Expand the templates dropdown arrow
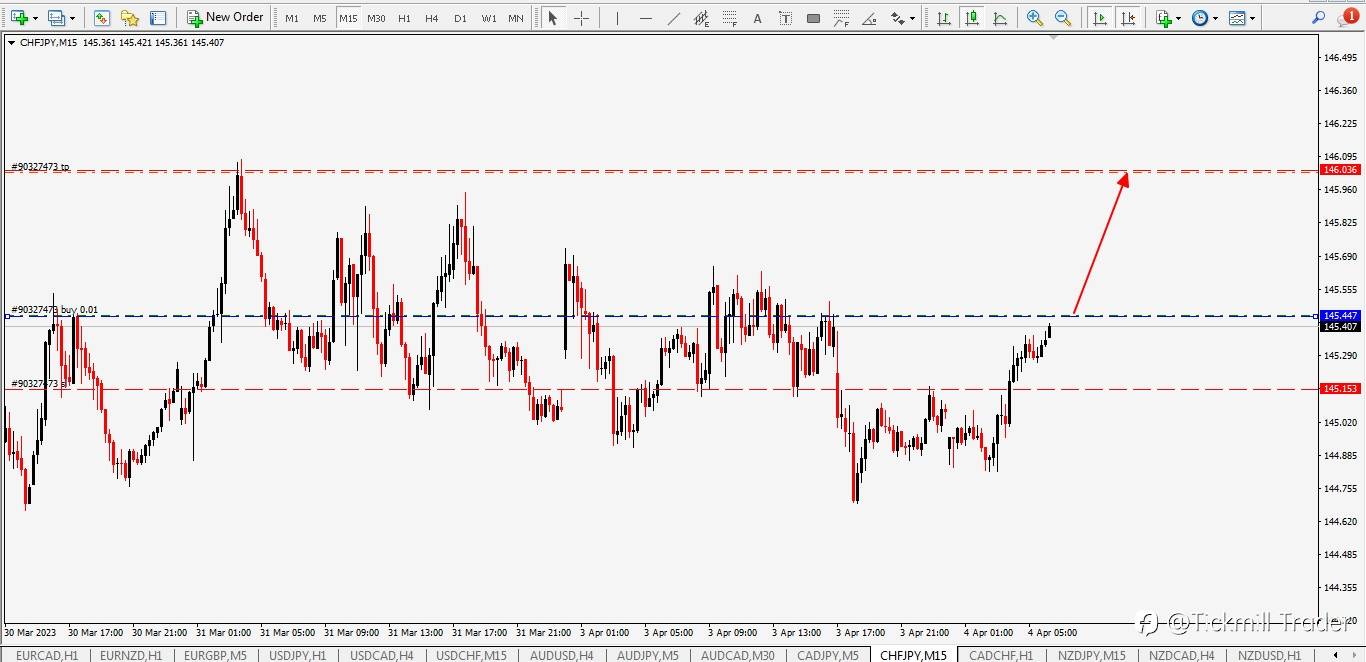 click(x=1252, y=18)
